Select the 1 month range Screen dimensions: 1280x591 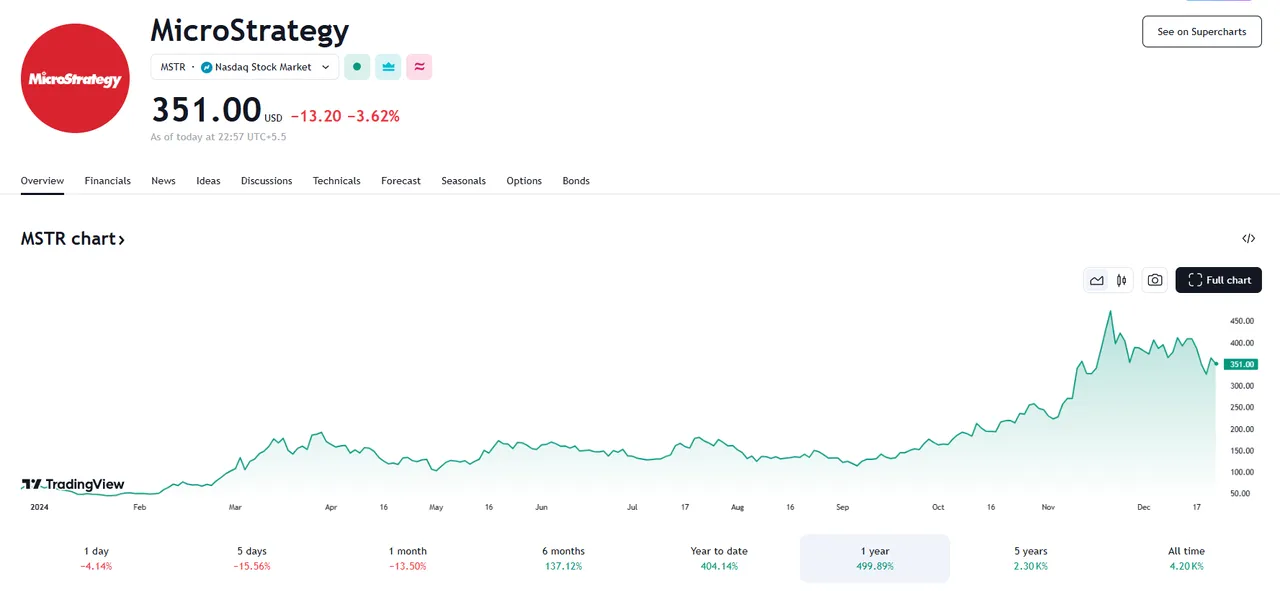point(408,558)
